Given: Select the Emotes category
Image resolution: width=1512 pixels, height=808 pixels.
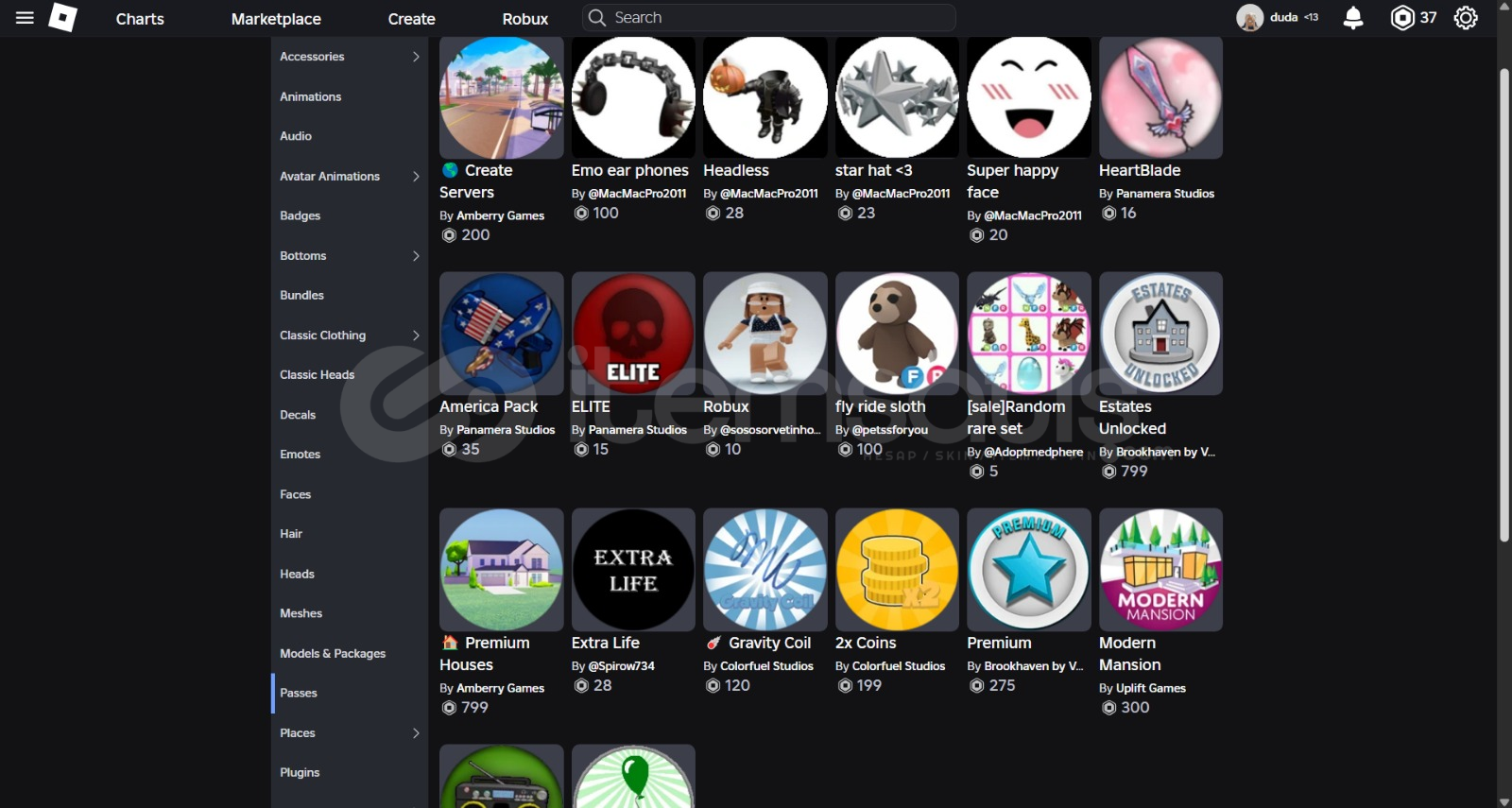Looking at the screenshot, I should point(301,455).
